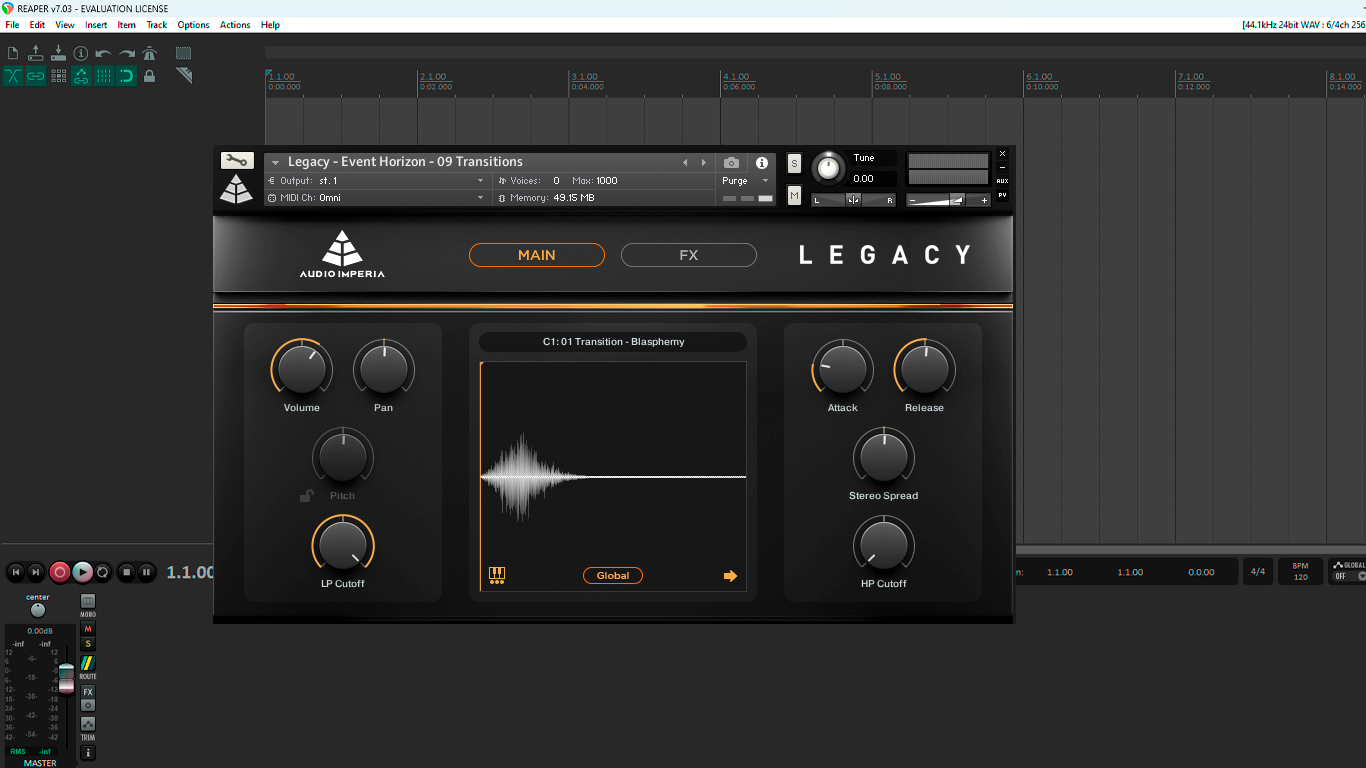Go to next instrument preset arrow
Image resolution: width=1366 pixels, height=768 pixels.
tap(703, 162)
